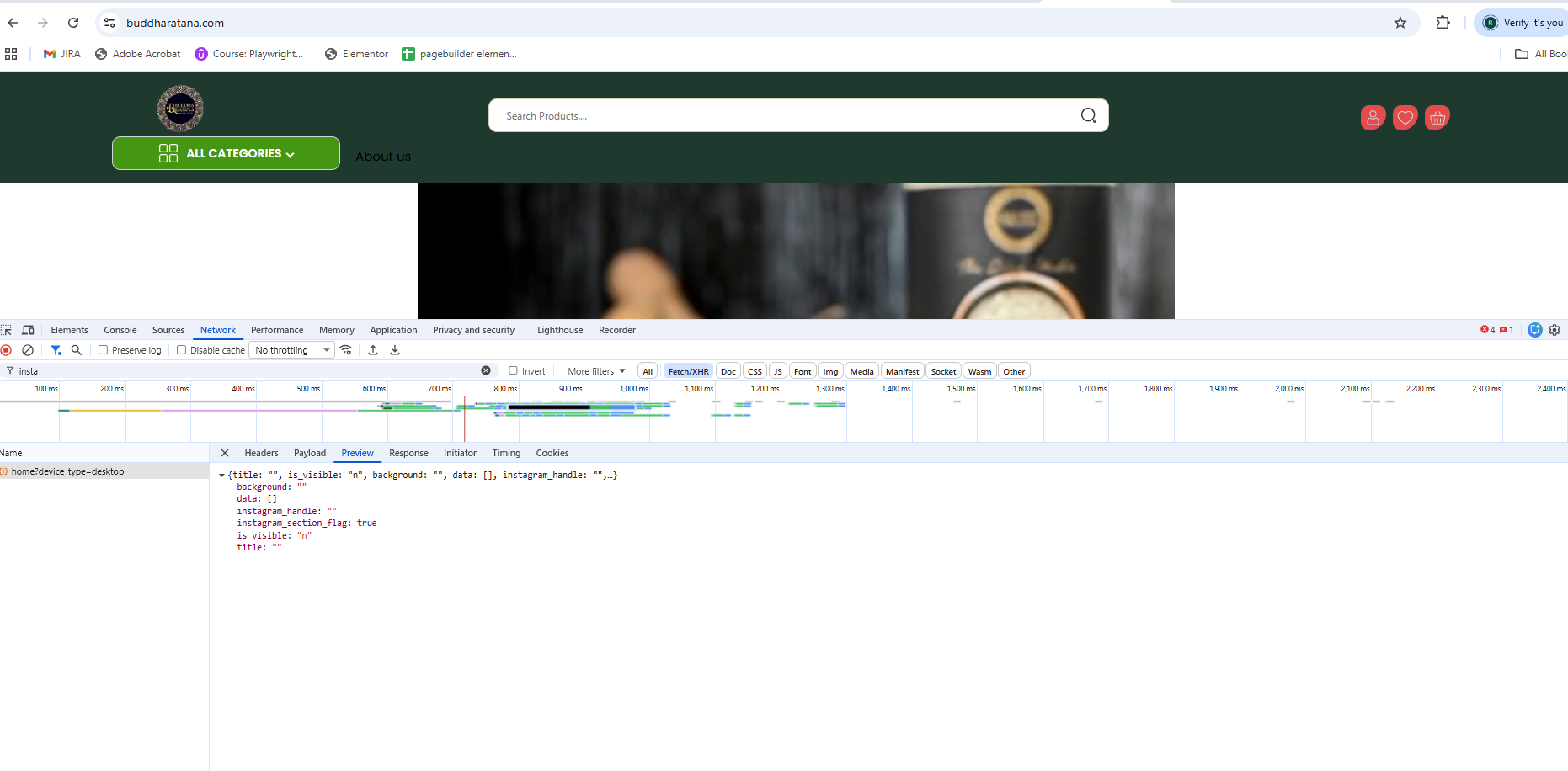Image resolution: width=1568 pixels, height=771 pixels.
Task: Open the No throttling dropdown
Action: tap(291, 350)
